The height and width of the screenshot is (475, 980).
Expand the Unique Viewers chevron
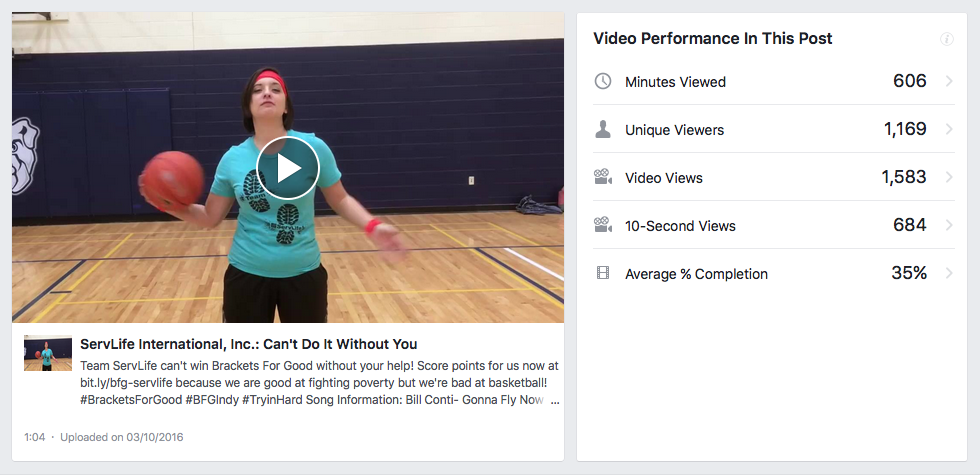(949, 129)
